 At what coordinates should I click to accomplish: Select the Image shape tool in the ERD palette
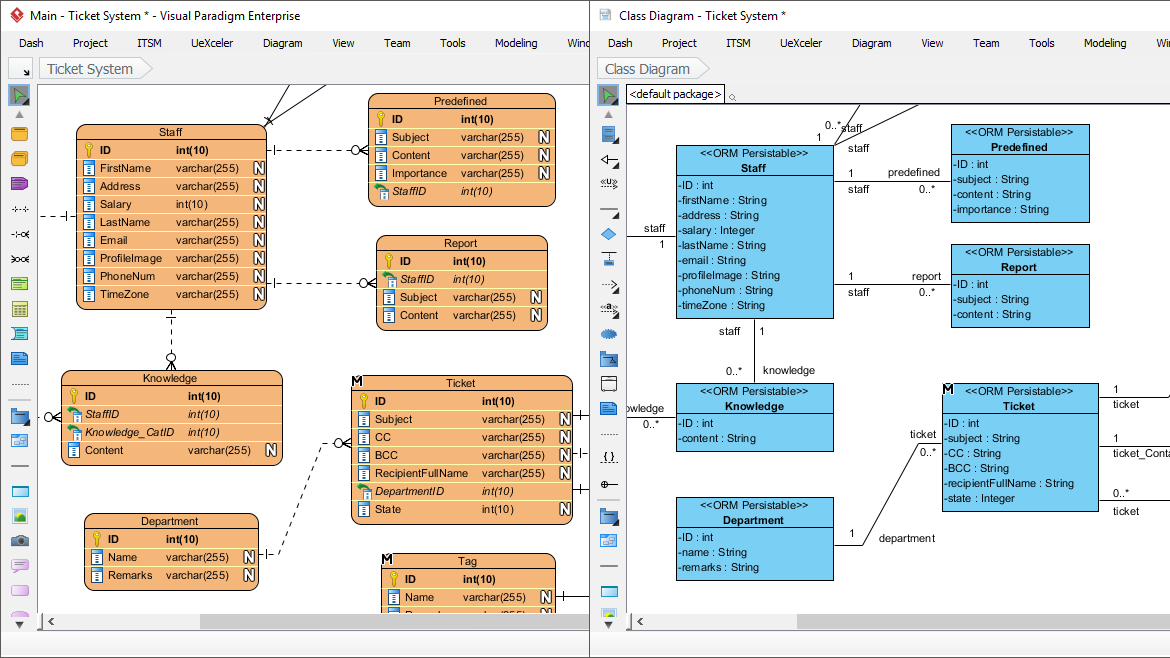pos(18,516)
